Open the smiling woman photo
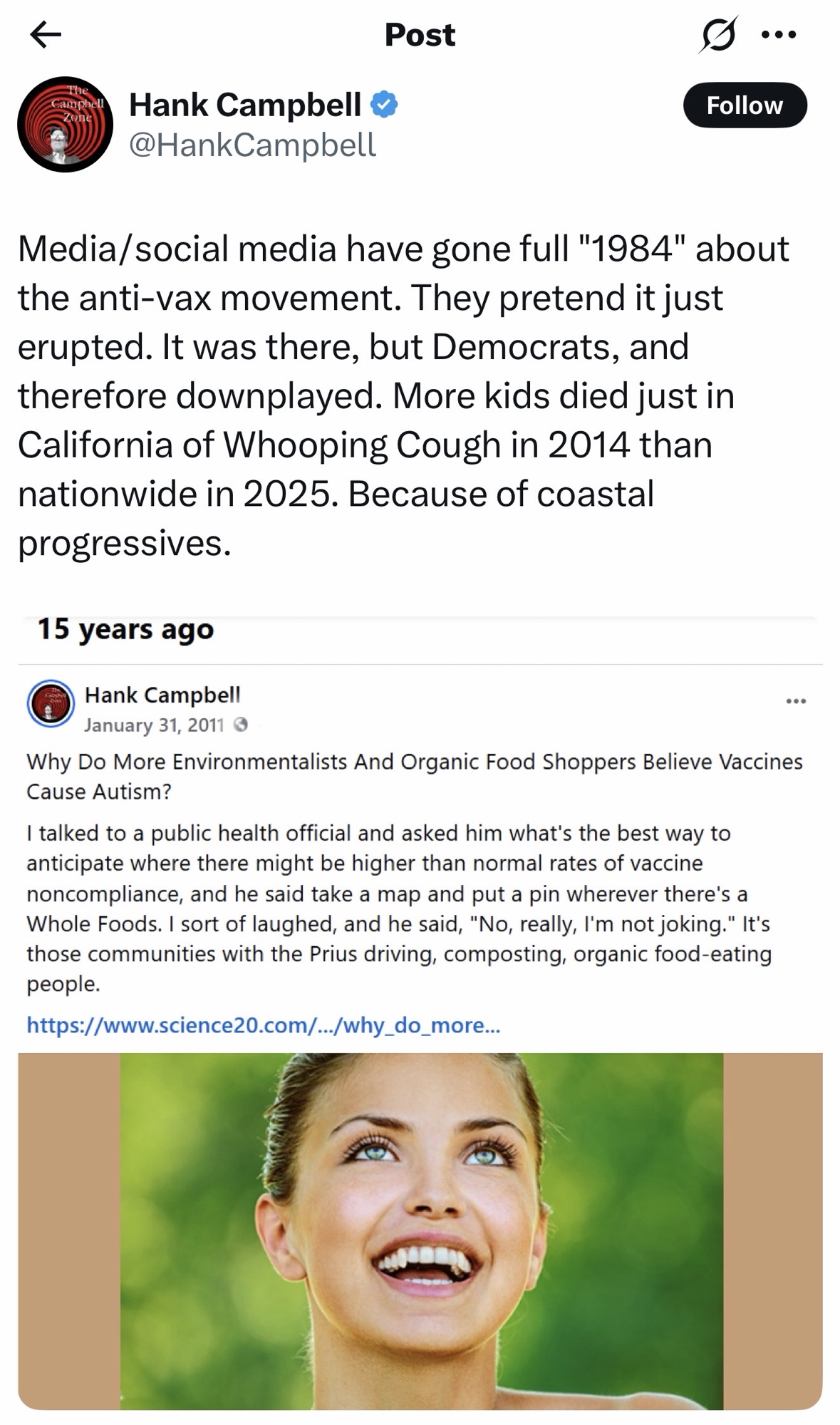 420,1230
